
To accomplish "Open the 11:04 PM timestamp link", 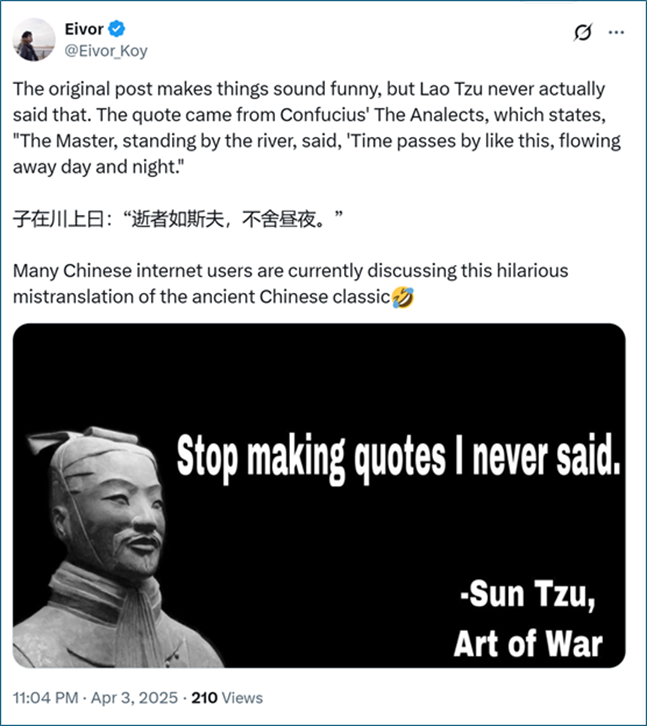I will [x=45, y=698].
